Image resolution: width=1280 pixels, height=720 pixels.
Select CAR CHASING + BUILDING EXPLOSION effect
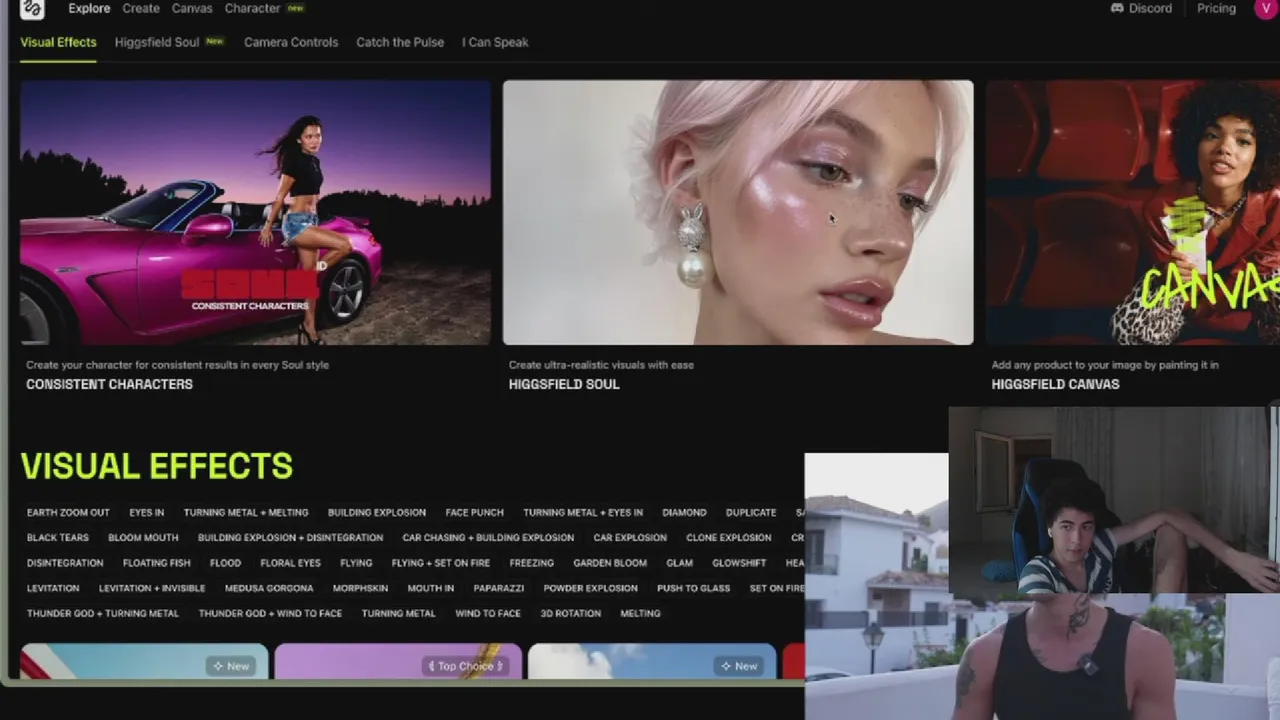pyautogui.click(x=488, y=537)
